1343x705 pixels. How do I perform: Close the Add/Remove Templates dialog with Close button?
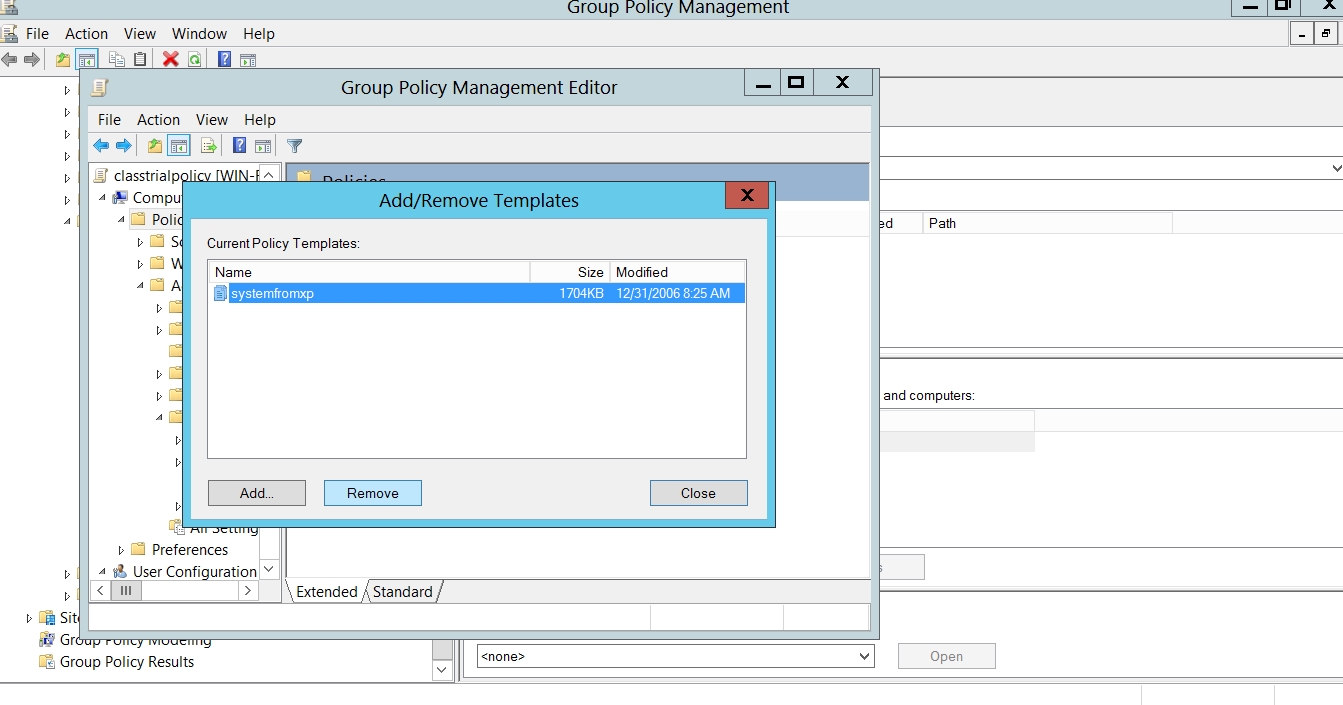[698, 493]
